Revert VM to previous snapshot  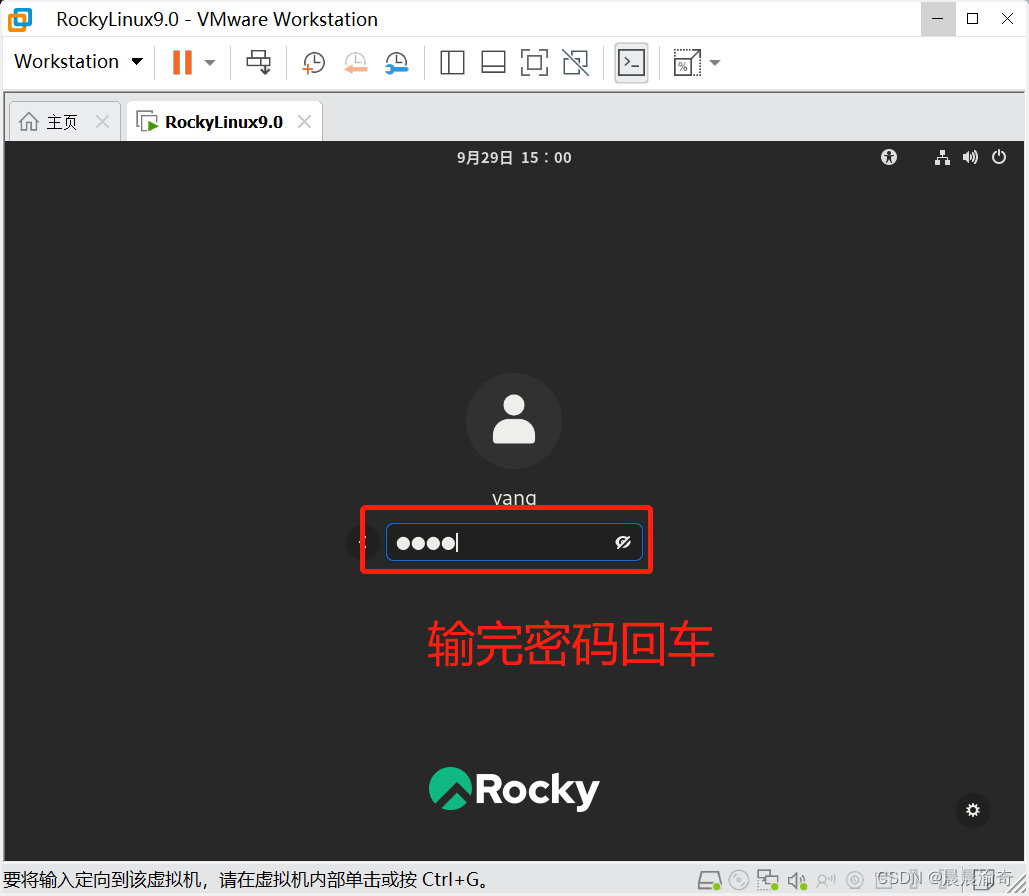pyautogui.click(x=356, y=63)
